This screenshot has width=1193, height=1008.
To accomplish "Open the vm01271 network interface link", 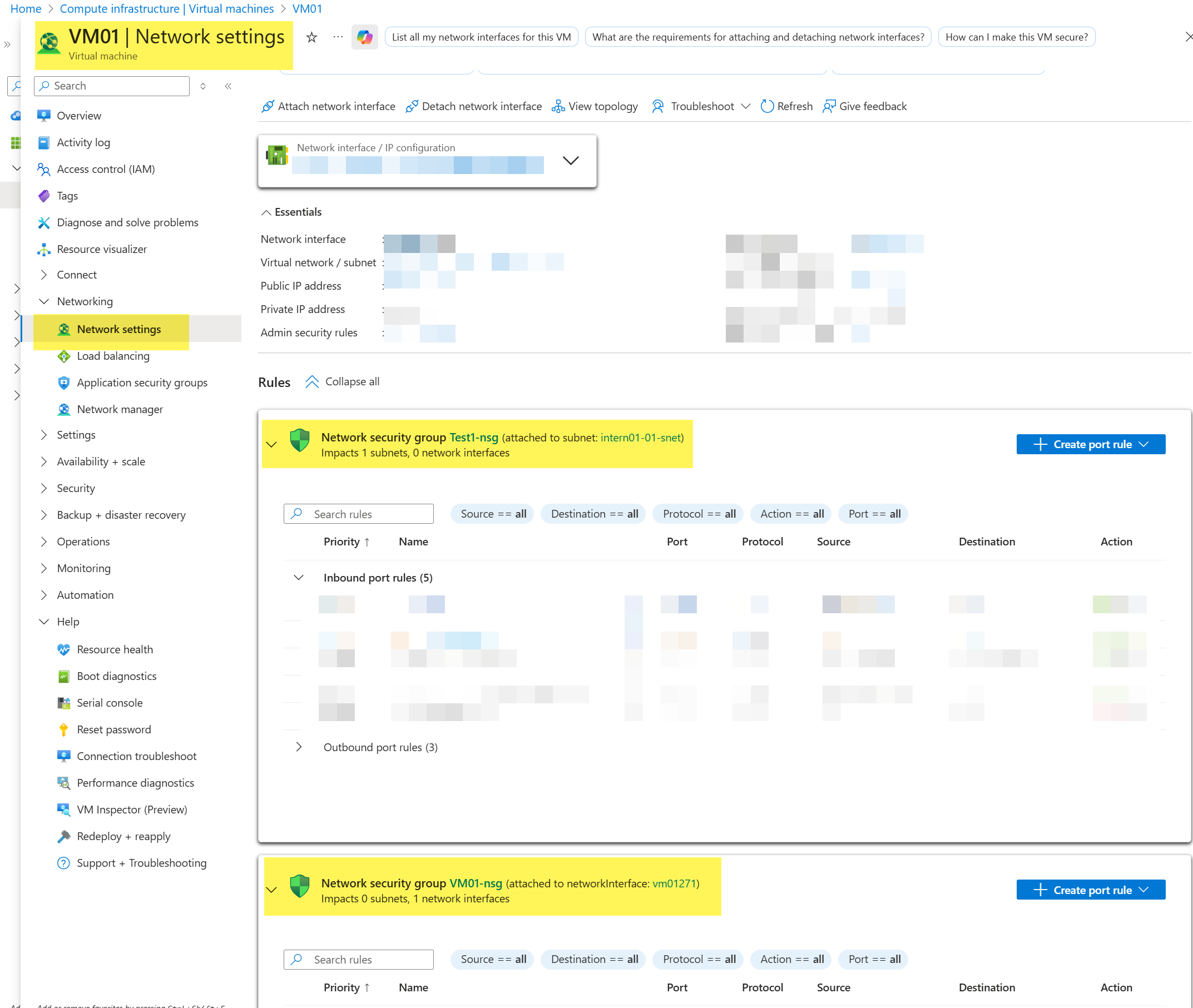I will point(674,883).
